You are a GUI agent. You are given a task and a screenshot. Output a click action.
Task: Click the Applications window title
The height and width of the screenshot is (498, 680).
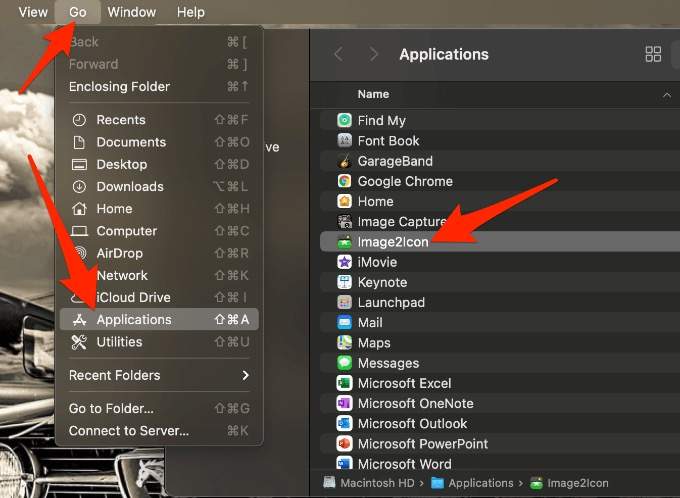coord(444,54)
